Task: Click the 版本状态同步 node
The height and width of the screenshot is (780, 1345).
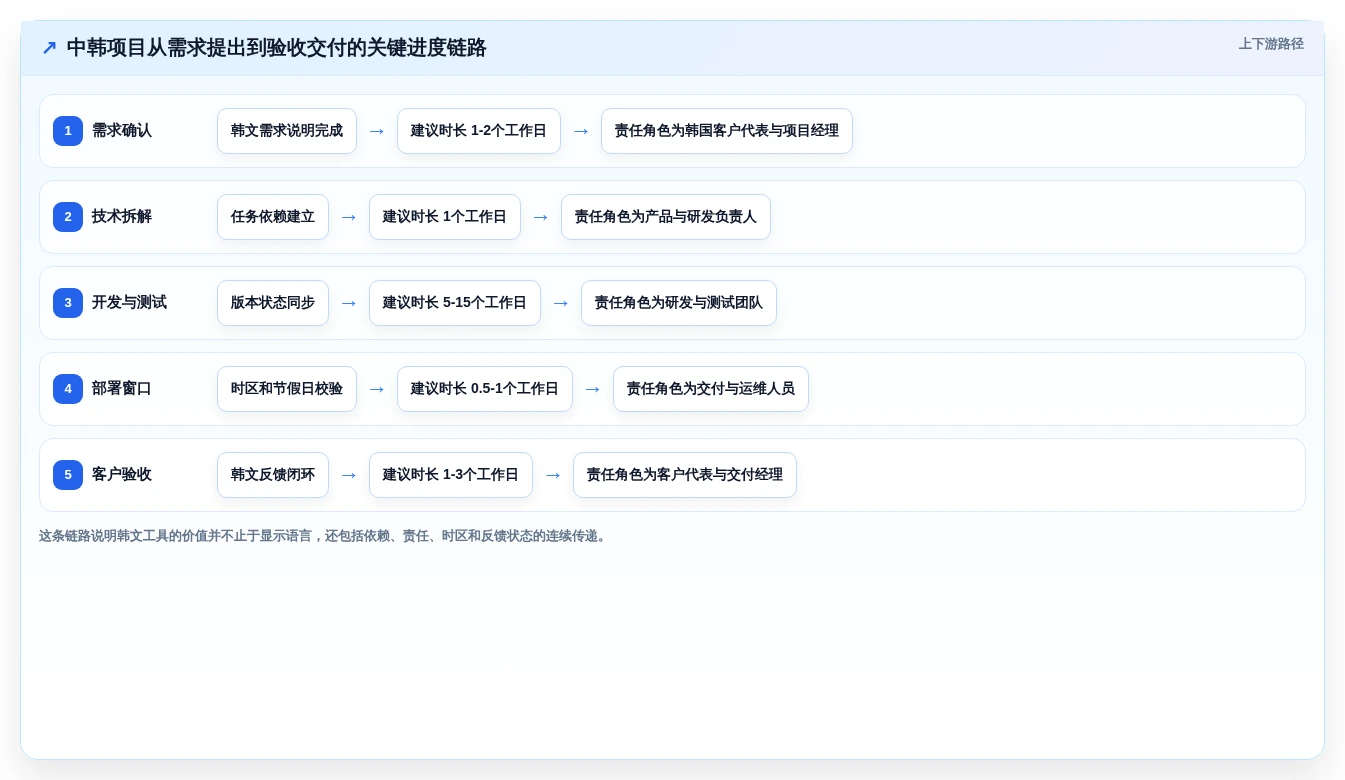Action: coord(273,303)
